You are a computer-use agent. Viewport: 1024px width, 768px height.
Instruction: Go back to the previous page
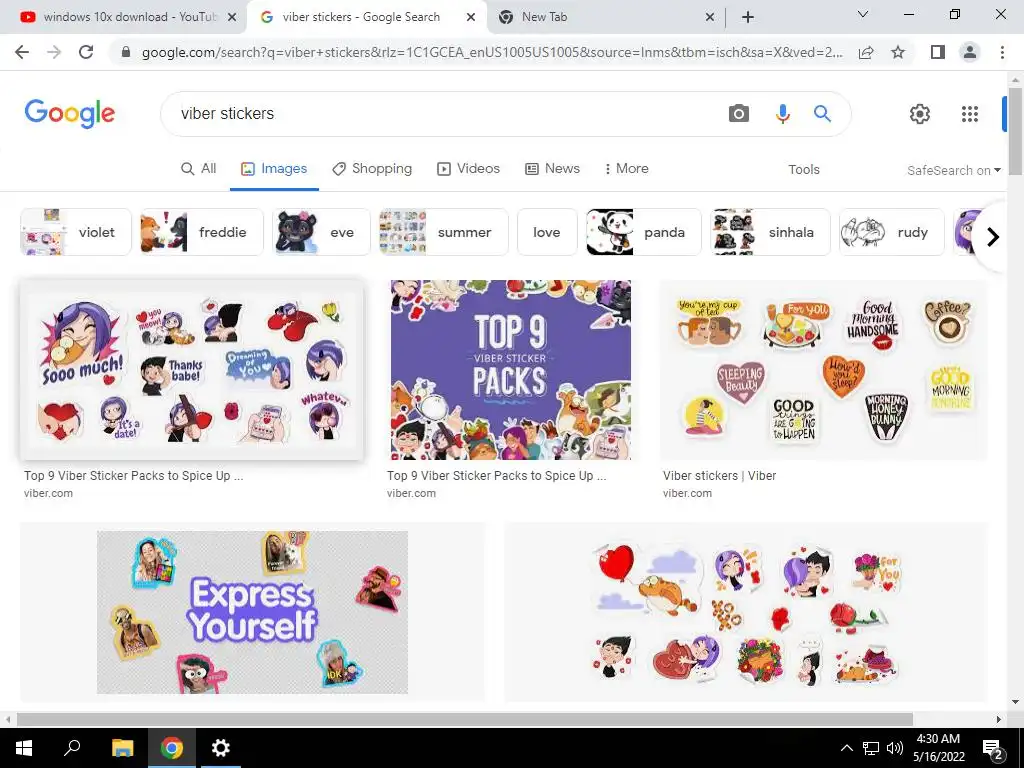point(22,52)
